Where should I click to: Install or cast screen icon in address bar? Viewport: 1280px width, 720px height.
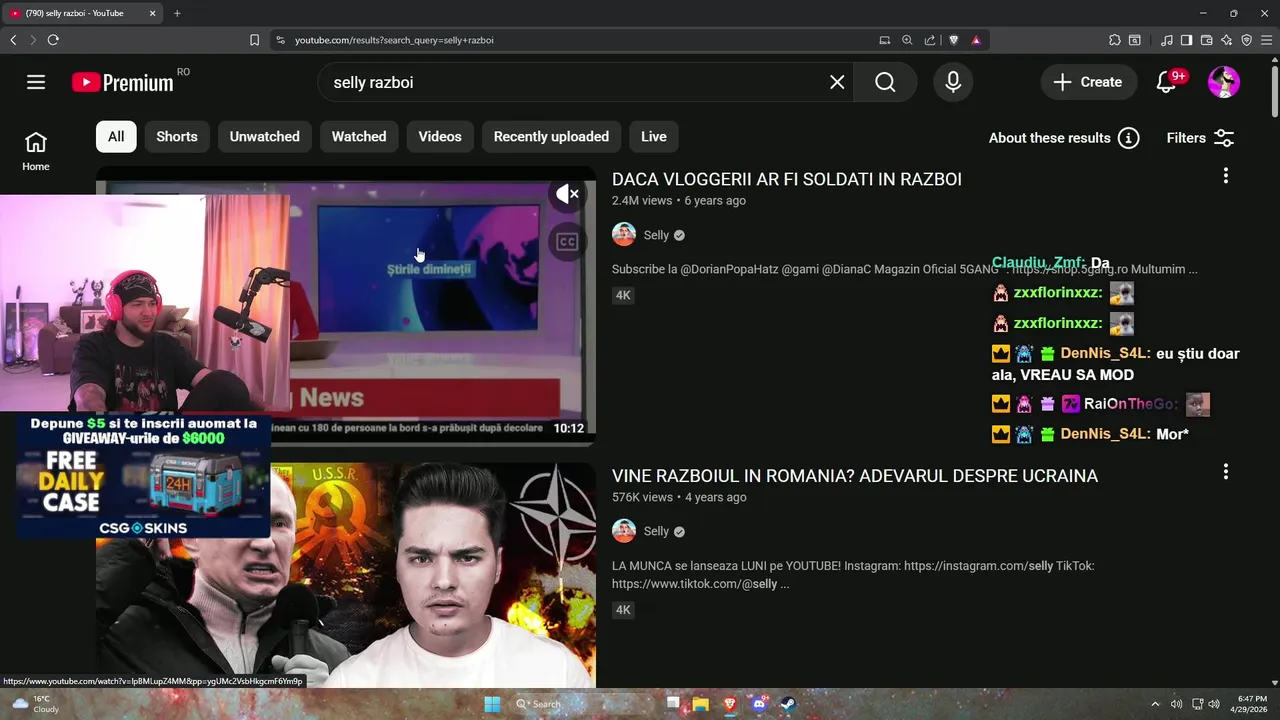coord(884,40)
